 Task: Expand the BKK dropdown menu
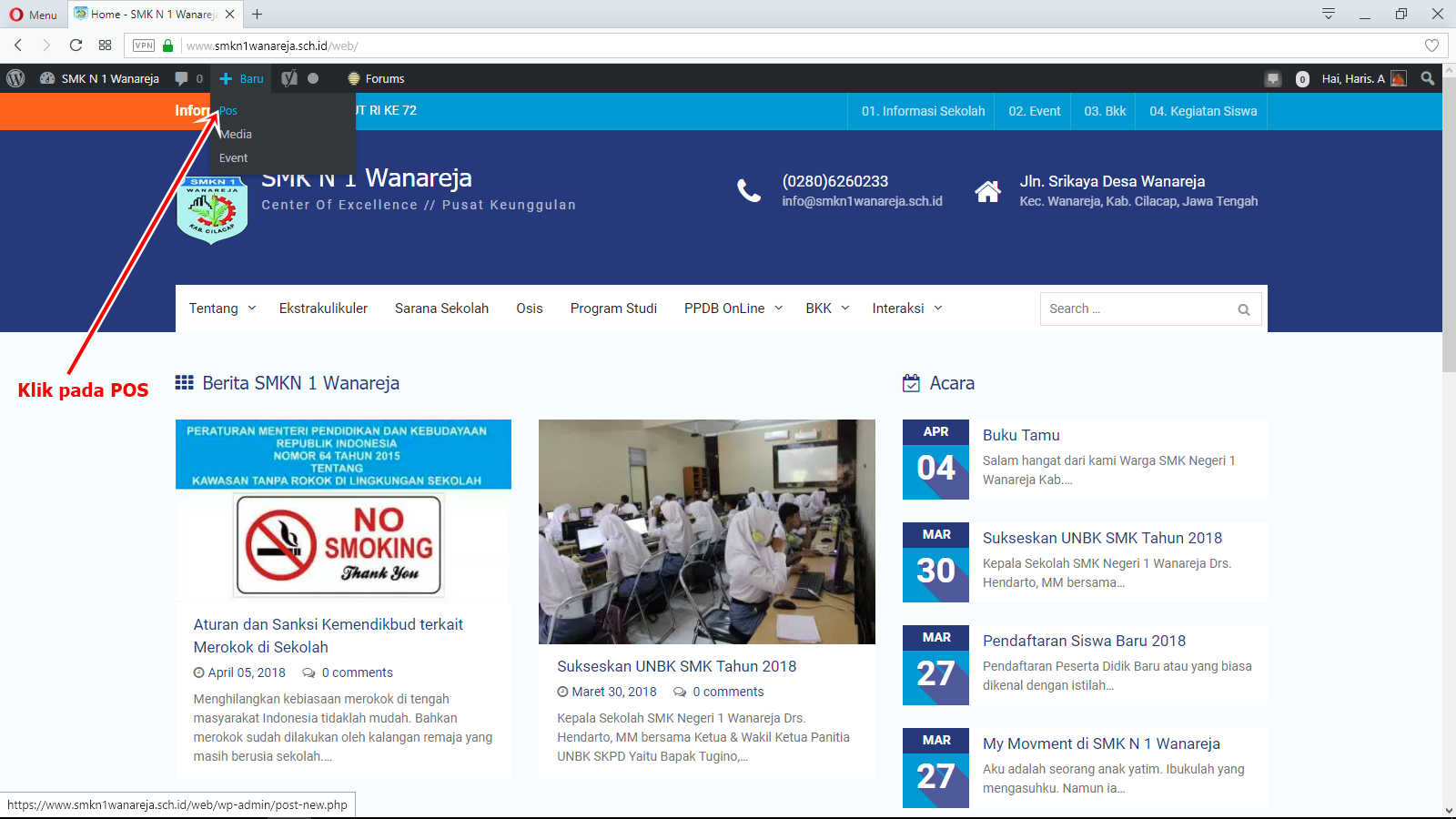point(827,308)
